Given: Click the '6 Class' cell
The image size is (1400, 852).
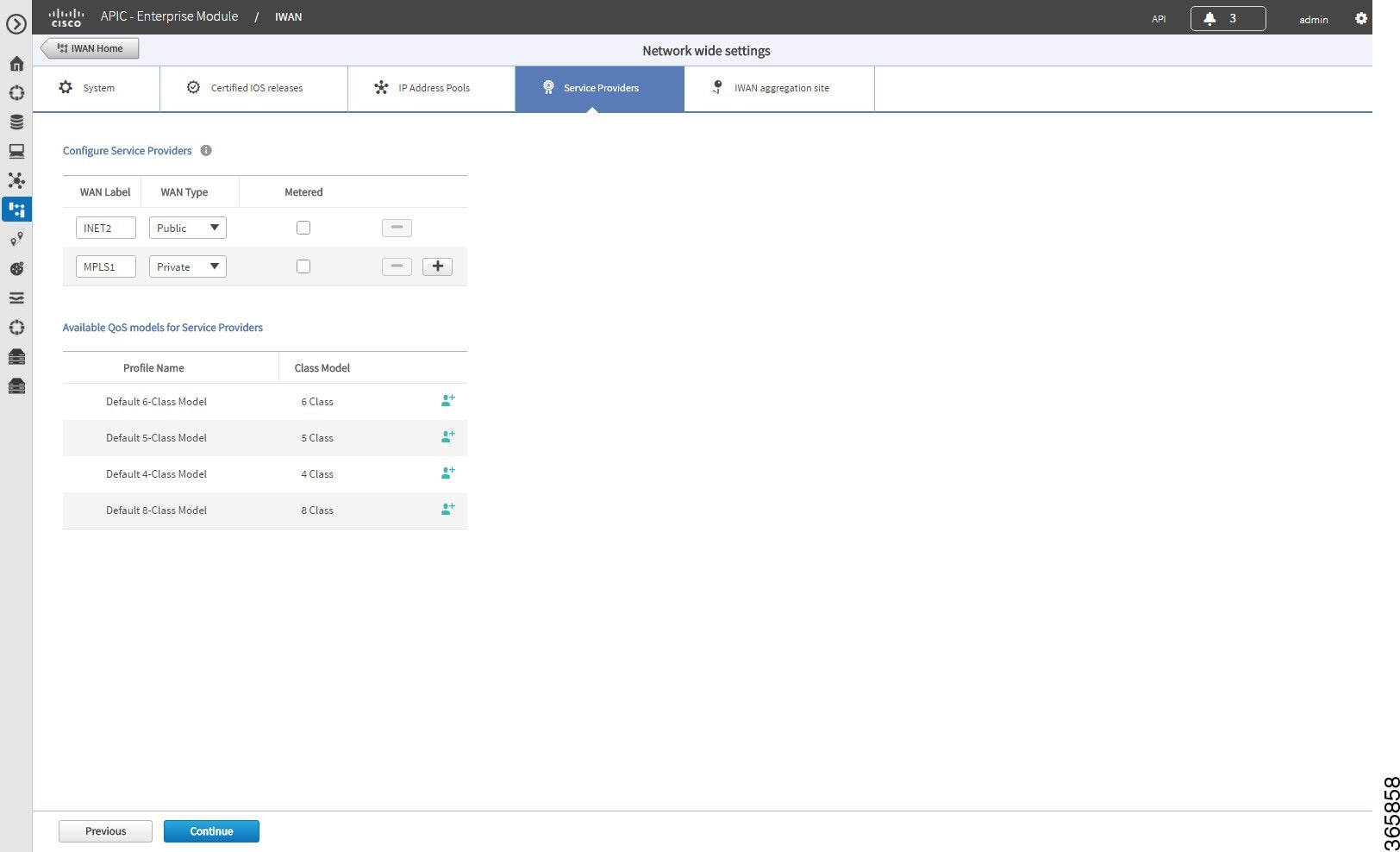Looking at the screenshot, I should [317, 402].
